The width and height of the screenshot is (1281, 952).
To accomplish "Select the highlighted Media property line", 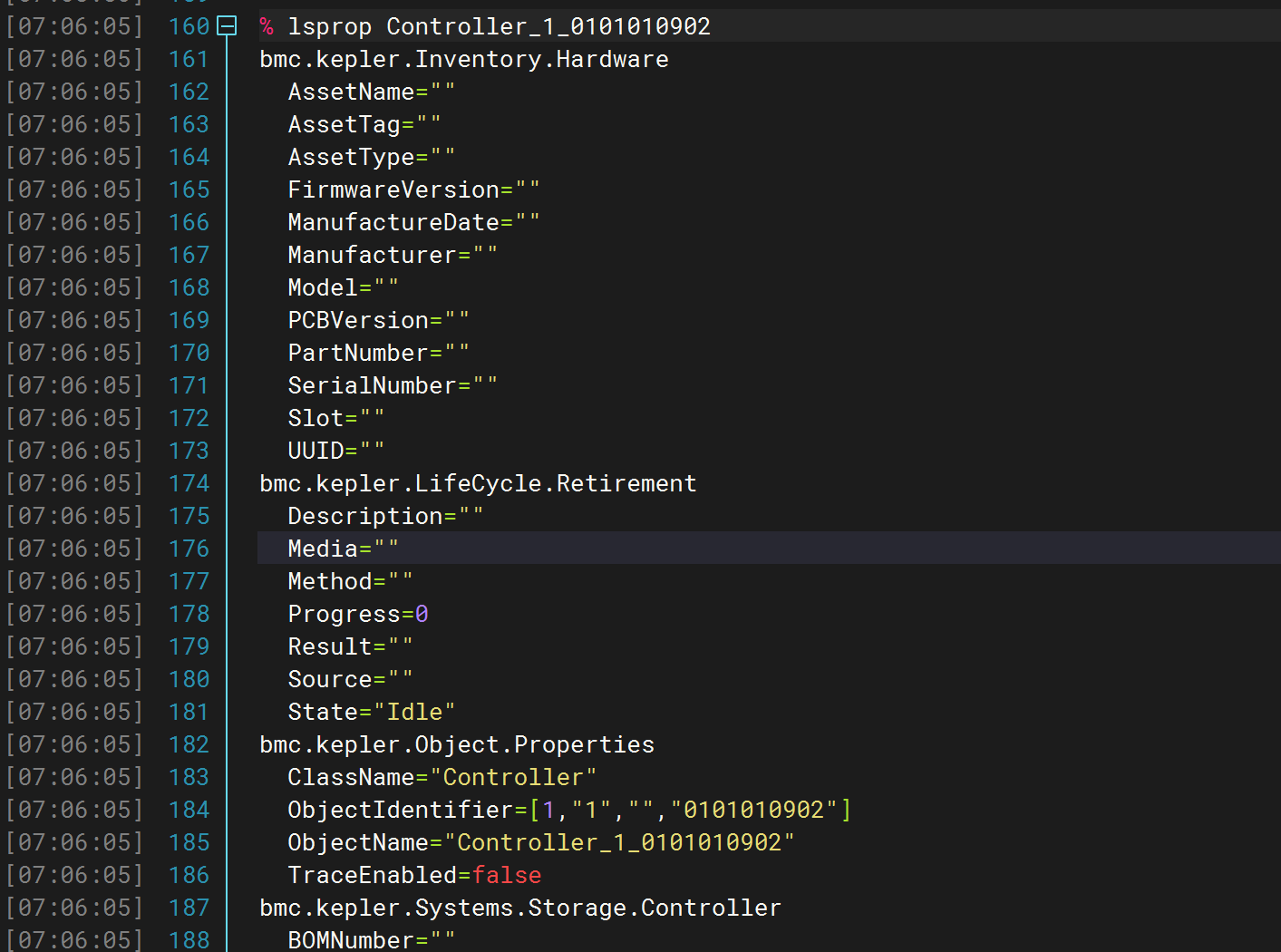I will click(x=343, y=549).
